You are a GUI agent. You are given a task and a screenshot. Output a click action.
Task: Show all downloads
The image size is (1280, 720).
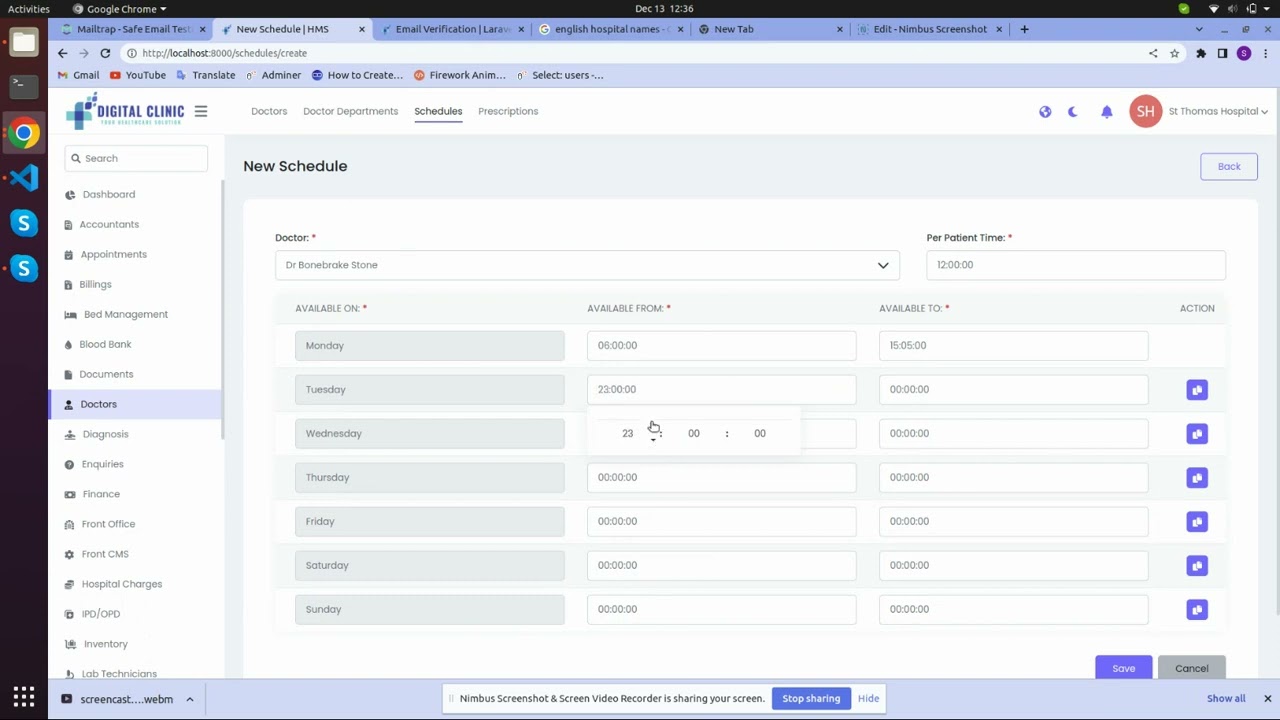click(1226, 698)
